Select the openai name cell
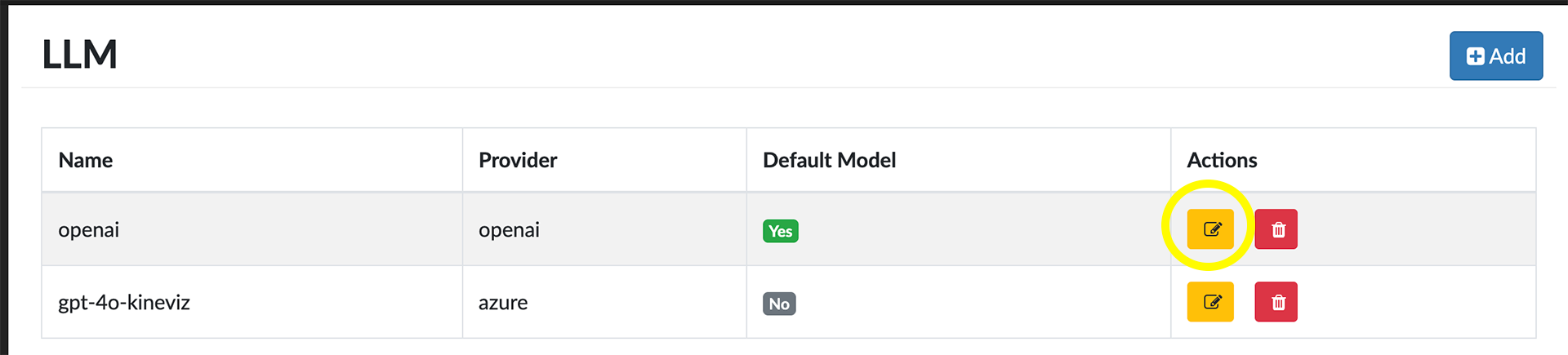This screenshot has width=1568, height=355. pyautogui.click(x=89, y=230)
